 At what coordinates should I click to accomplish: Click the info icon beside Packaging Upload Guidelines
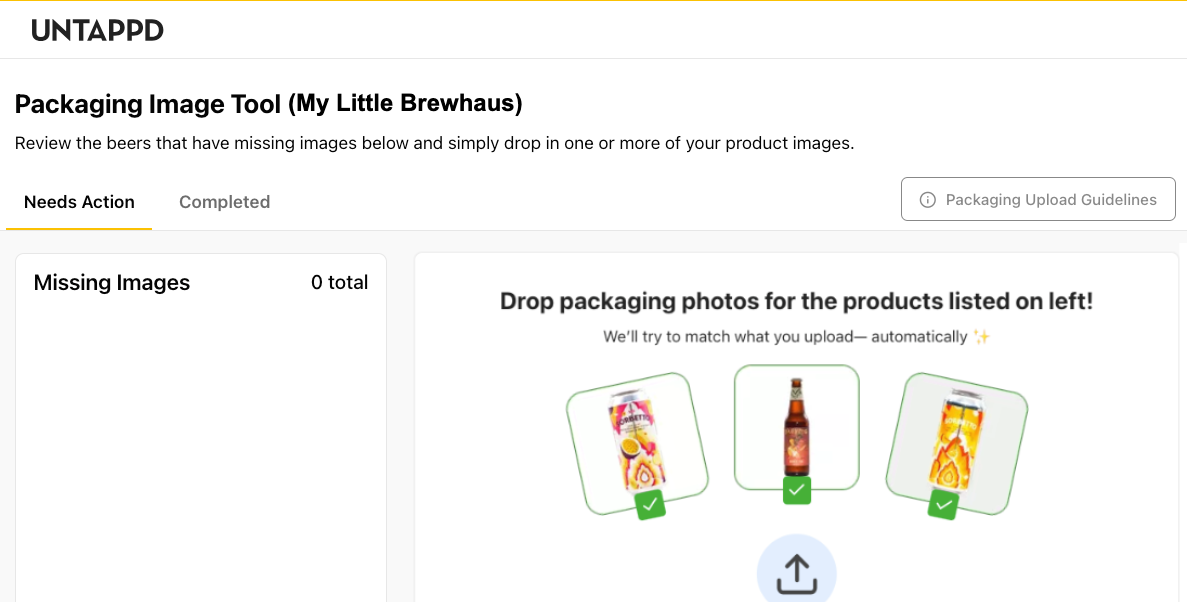click(927, 200)
